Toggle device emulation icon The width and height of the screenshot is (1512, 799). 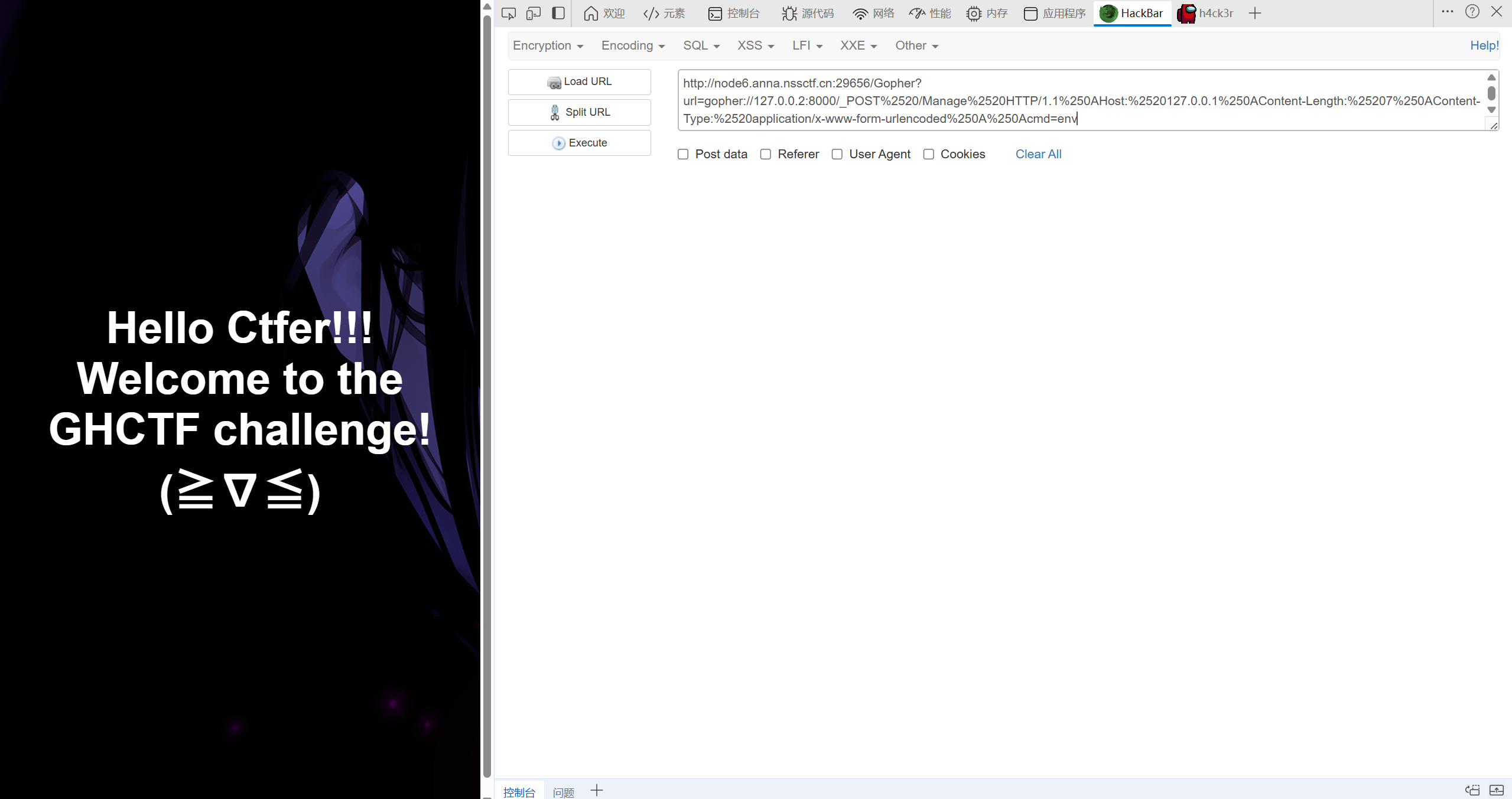click(534, 13)
